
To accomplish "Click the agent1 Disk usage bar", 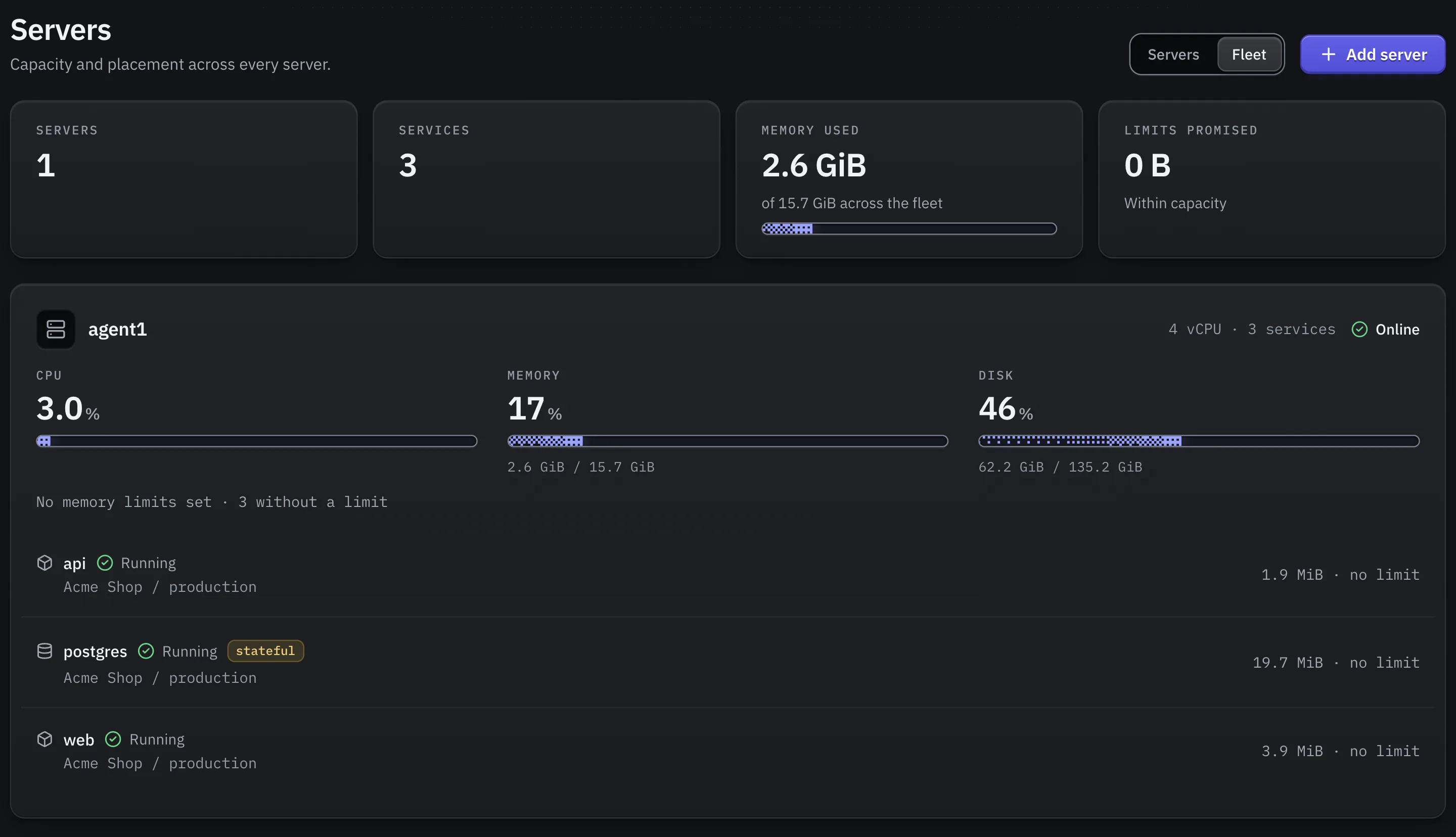I will [1199, 441].
